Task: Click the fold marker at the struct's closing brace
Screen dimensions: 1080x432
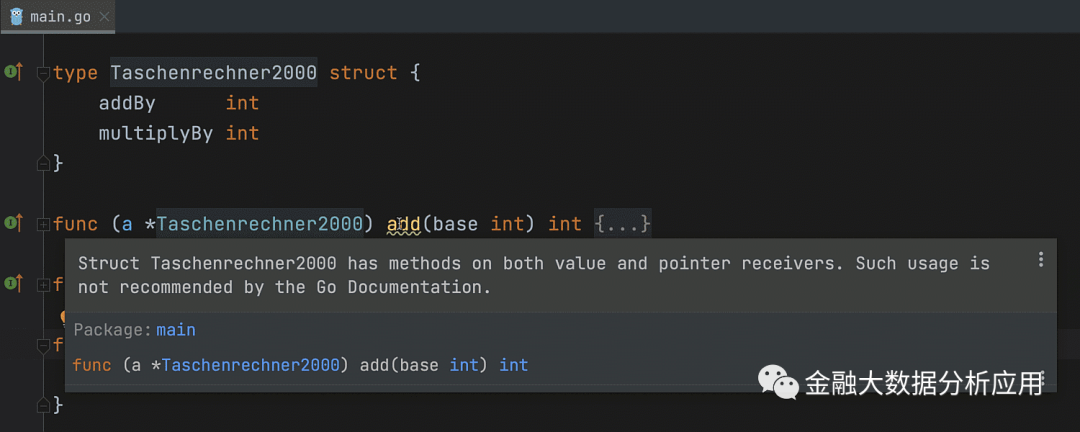Action: 43,163
